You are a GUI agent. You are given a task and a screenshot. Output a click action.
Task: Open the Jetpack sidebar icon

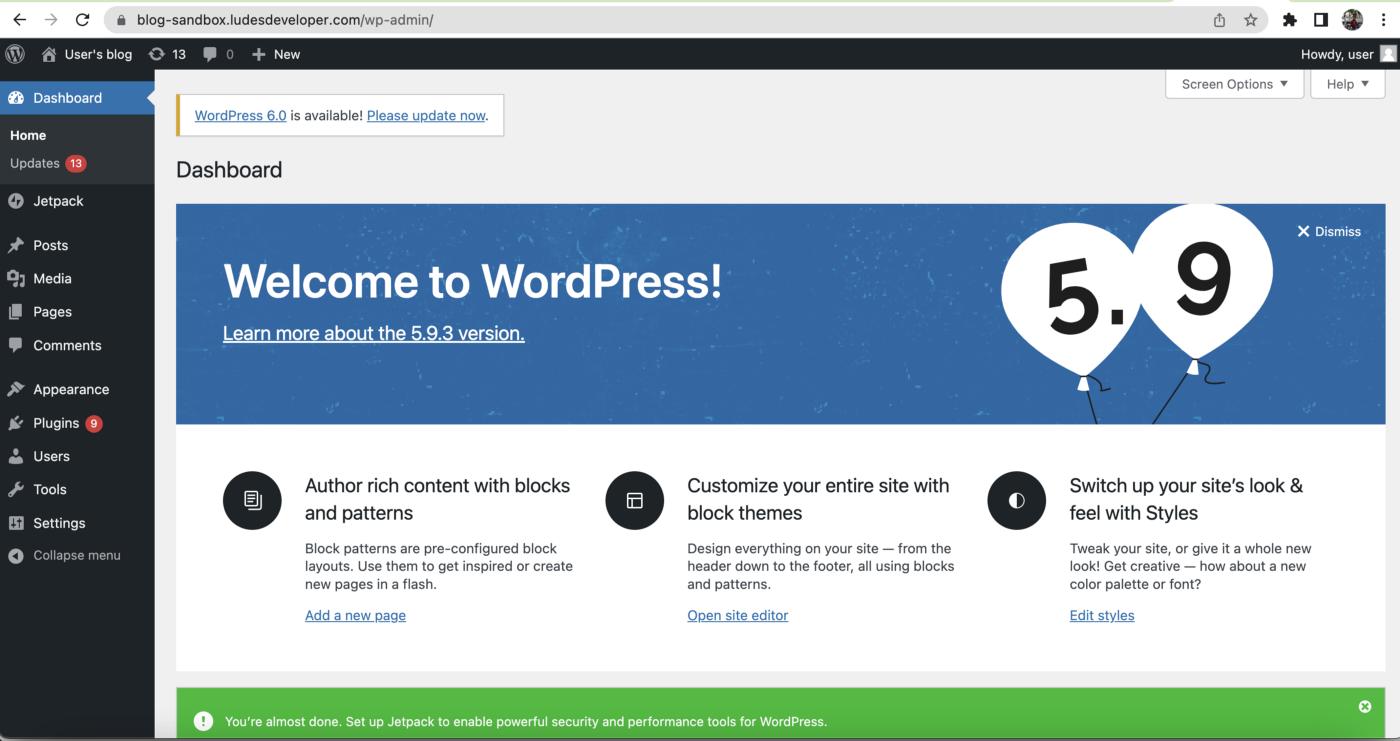[18, 200]
